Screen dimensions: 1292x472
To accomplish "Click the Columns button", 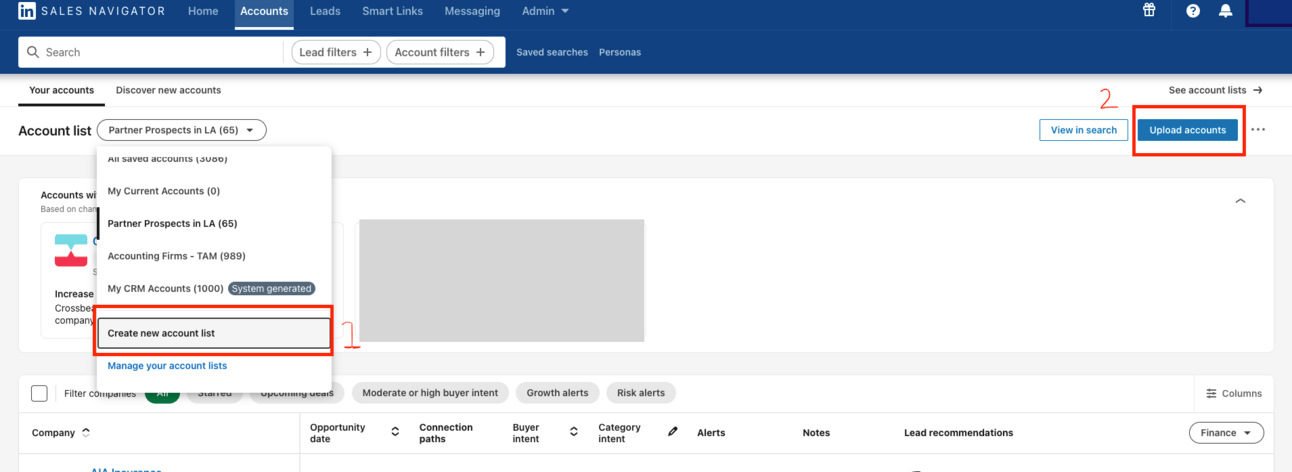I will tap(1233, 393).
